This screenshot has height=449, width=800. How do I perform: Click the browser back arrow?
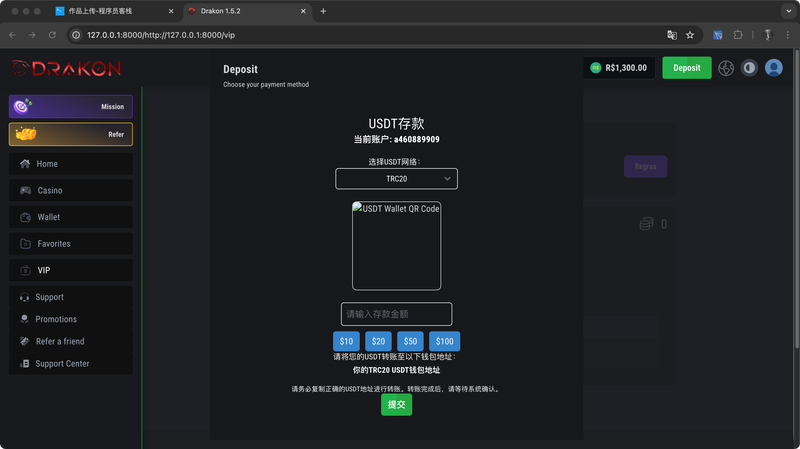coord(13,35)
